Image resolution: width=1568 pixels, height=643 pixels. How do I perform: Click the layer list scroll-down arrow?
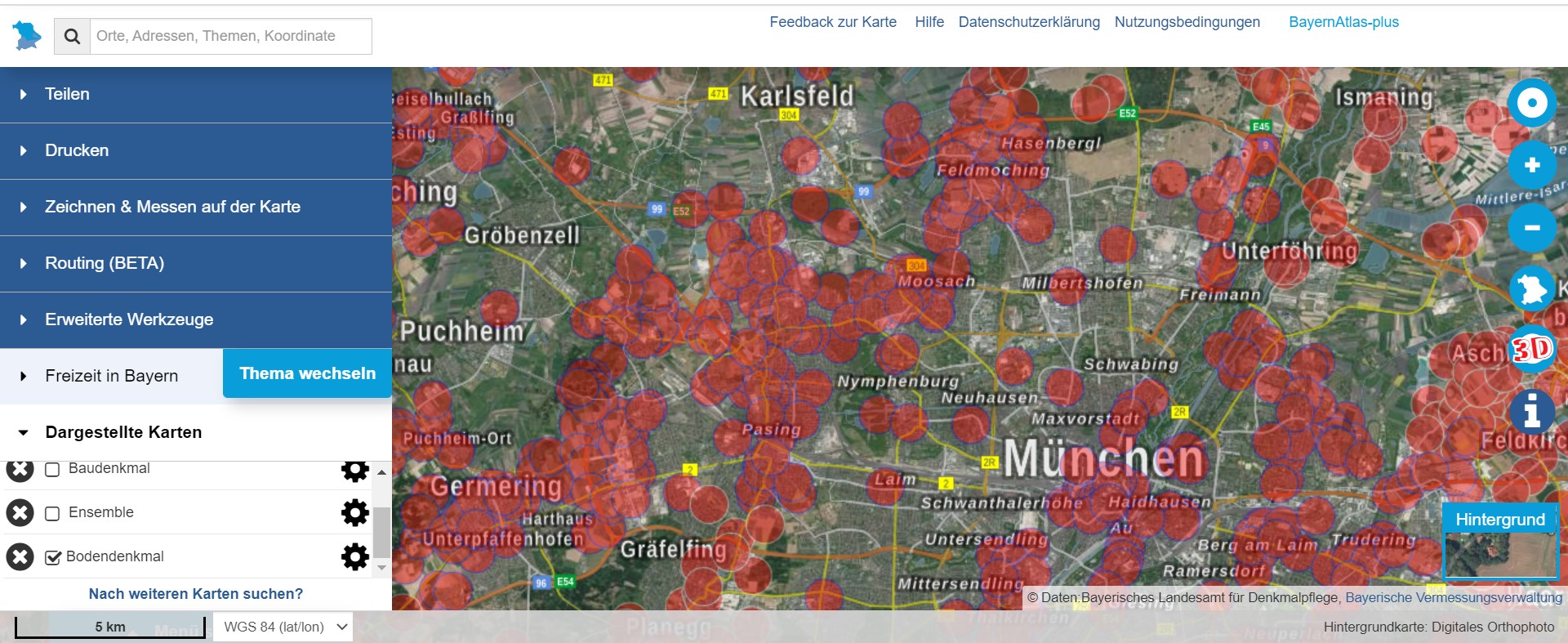pos(381,567)
